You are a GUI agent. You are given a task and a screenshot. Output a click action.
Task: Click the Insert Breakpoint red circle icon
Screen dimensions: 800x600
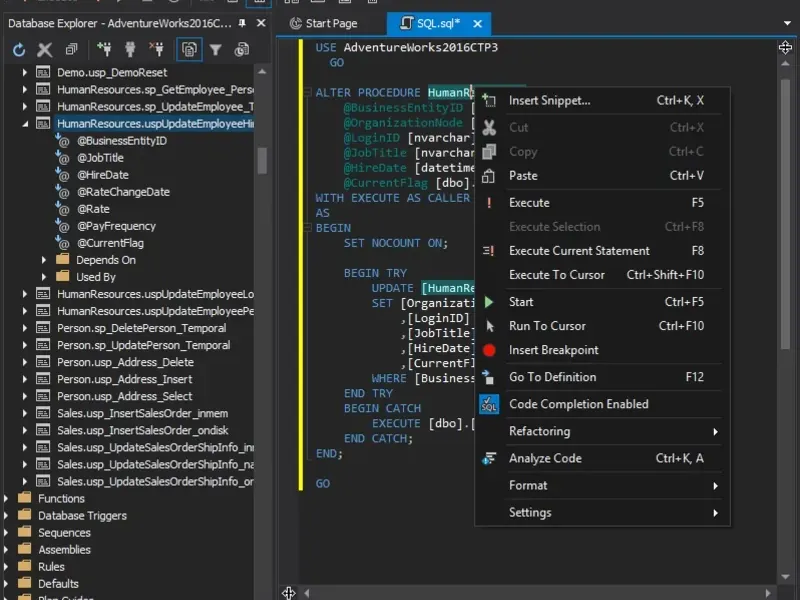pos(489,350)
